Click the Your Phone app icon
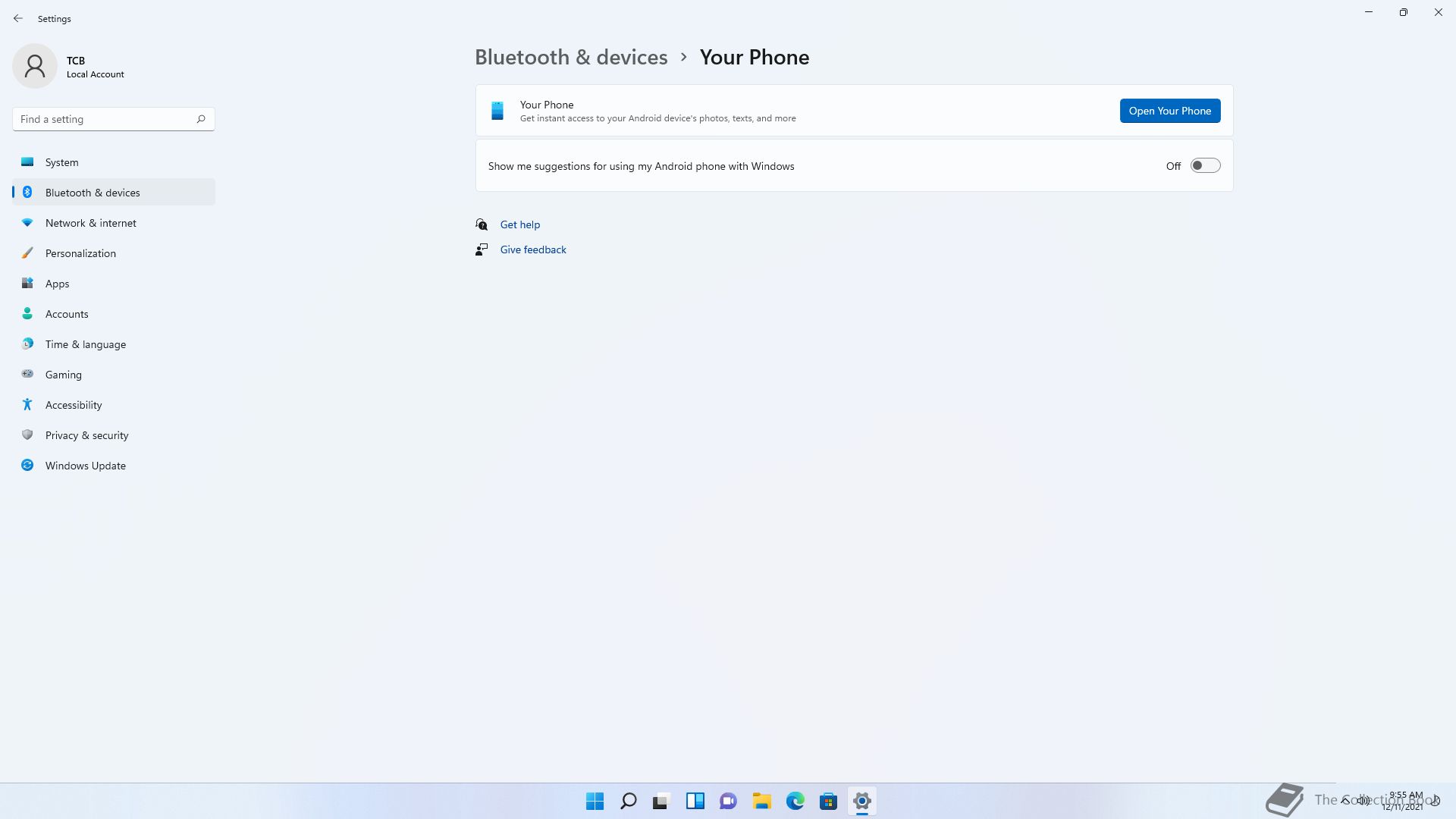 coord(497,111)
